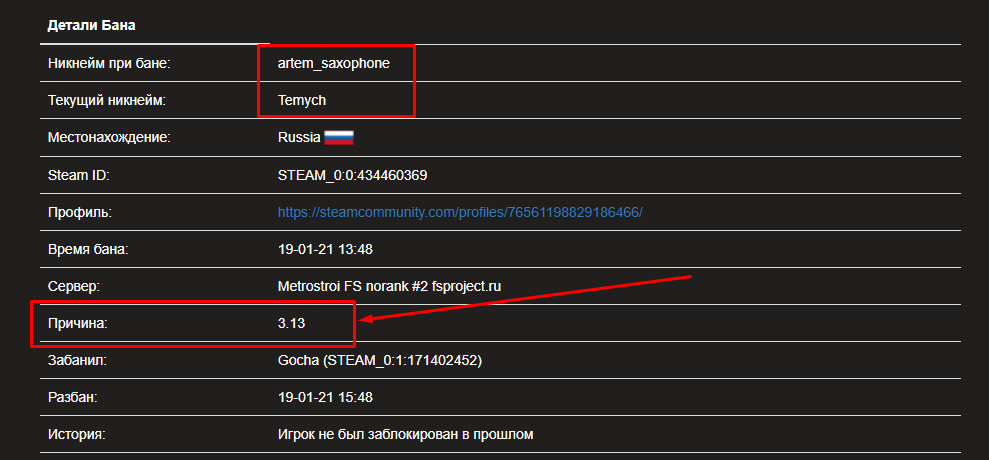
Task: Click the ban reason value 3.13
Action: 291,323
